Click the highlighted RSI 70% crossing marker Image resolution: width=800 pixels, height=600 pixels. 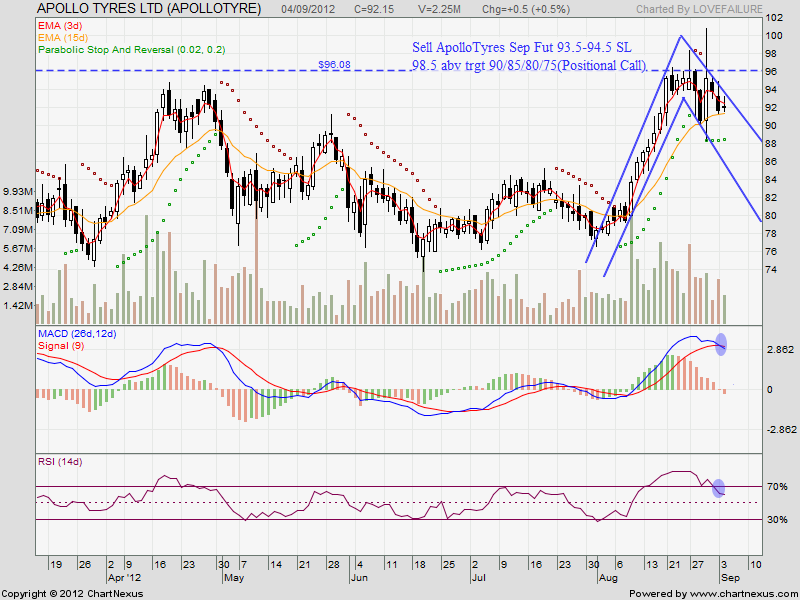718,488
